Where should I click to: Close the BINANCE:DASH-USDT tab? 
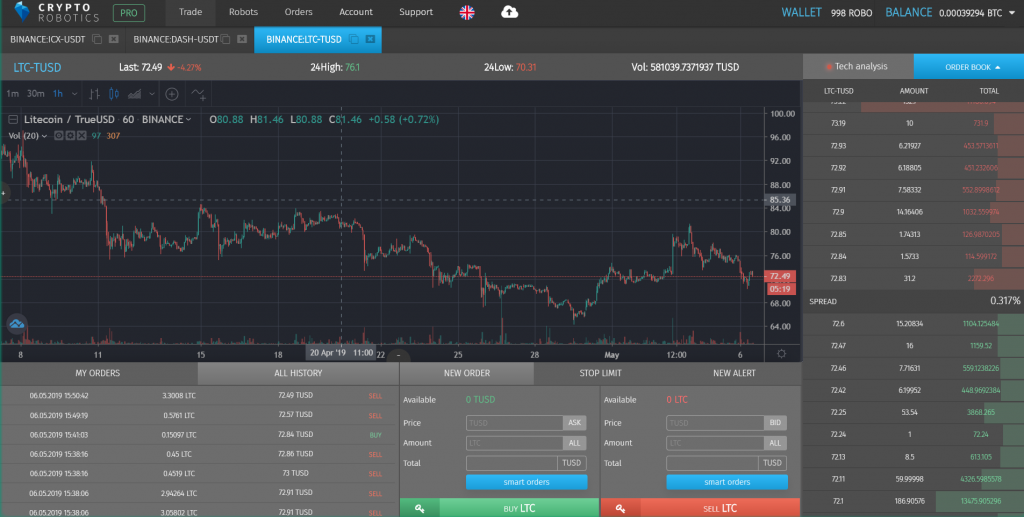pyautogui.click(x=242, y=39)
